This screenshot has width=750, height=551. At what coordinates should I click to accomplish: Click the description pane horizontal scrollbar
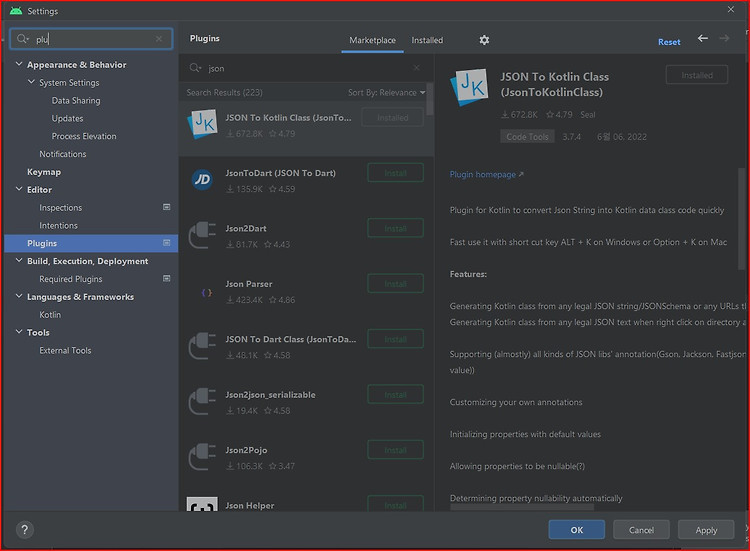(522, 507)
